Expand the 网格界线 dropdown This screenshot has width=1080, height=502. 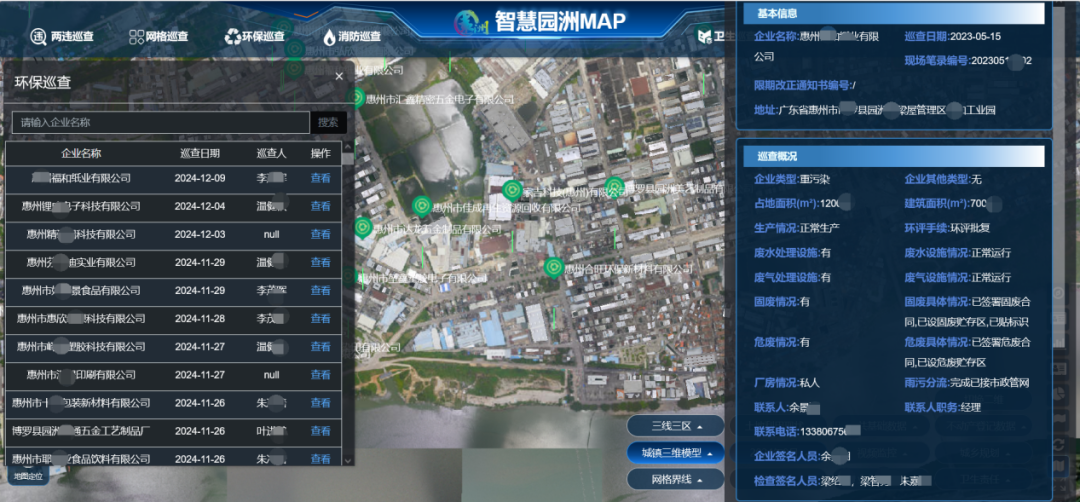(x=676, y=479)
